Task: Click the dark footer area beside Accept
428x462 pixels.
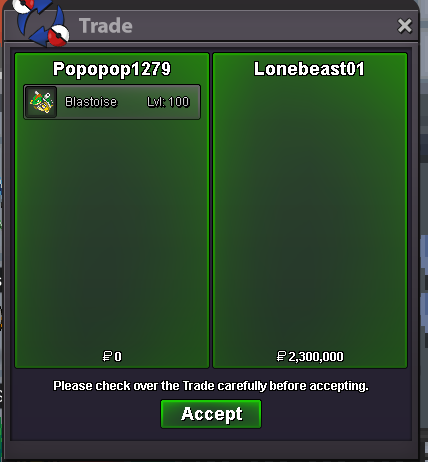Action: [333, 415]
